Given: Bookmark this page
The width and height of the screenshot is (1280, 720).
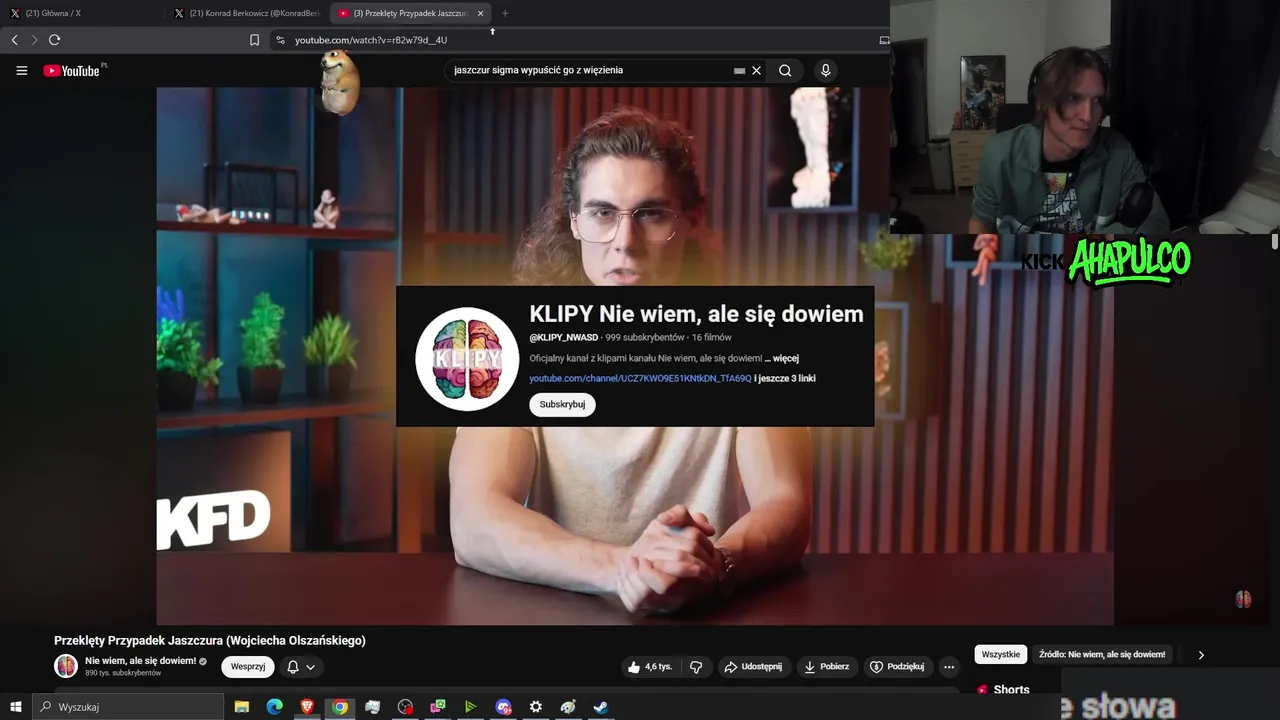Looking at the screenshot, I should [254, 40].
